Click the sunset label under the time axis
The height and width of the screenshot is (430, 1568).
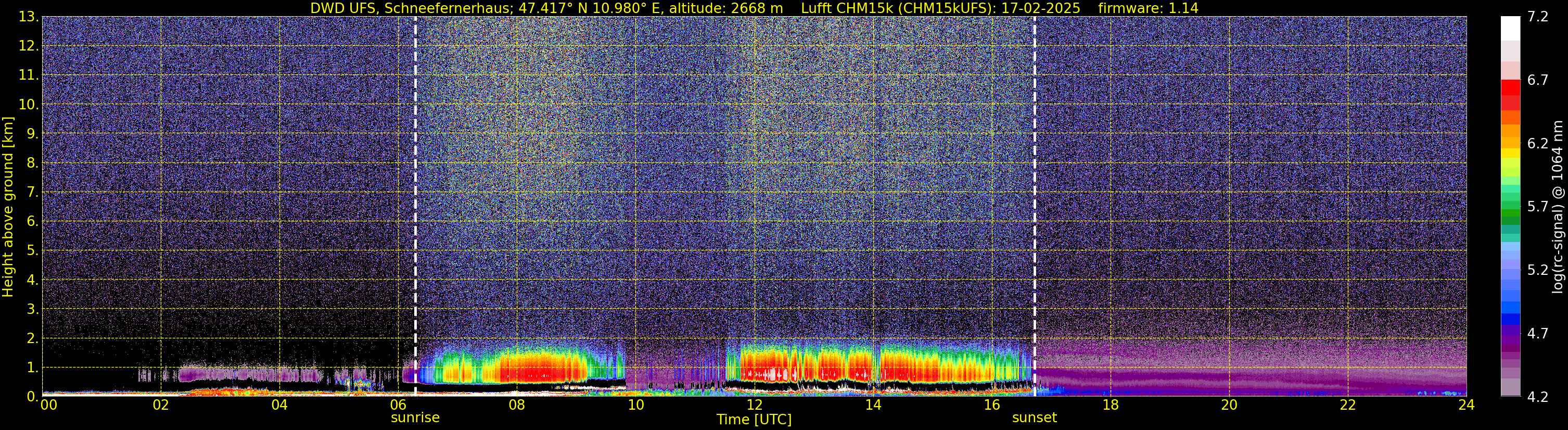[x=1034, y=418]
